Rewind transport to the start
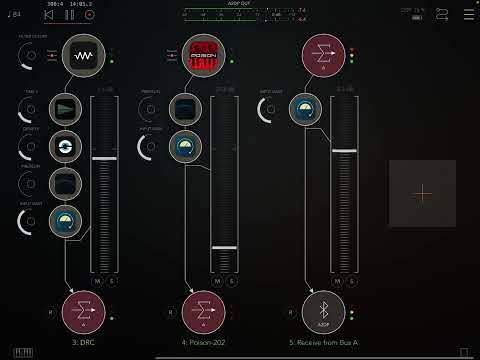480x360 pixels. pos(49,15)
